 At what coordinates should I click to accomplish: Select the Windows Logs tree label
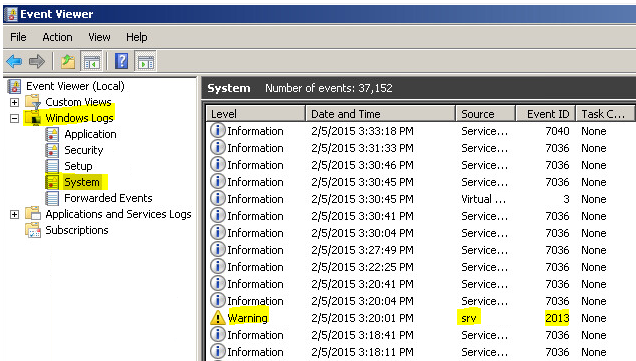pyautogui.click(x=80, y=118)
